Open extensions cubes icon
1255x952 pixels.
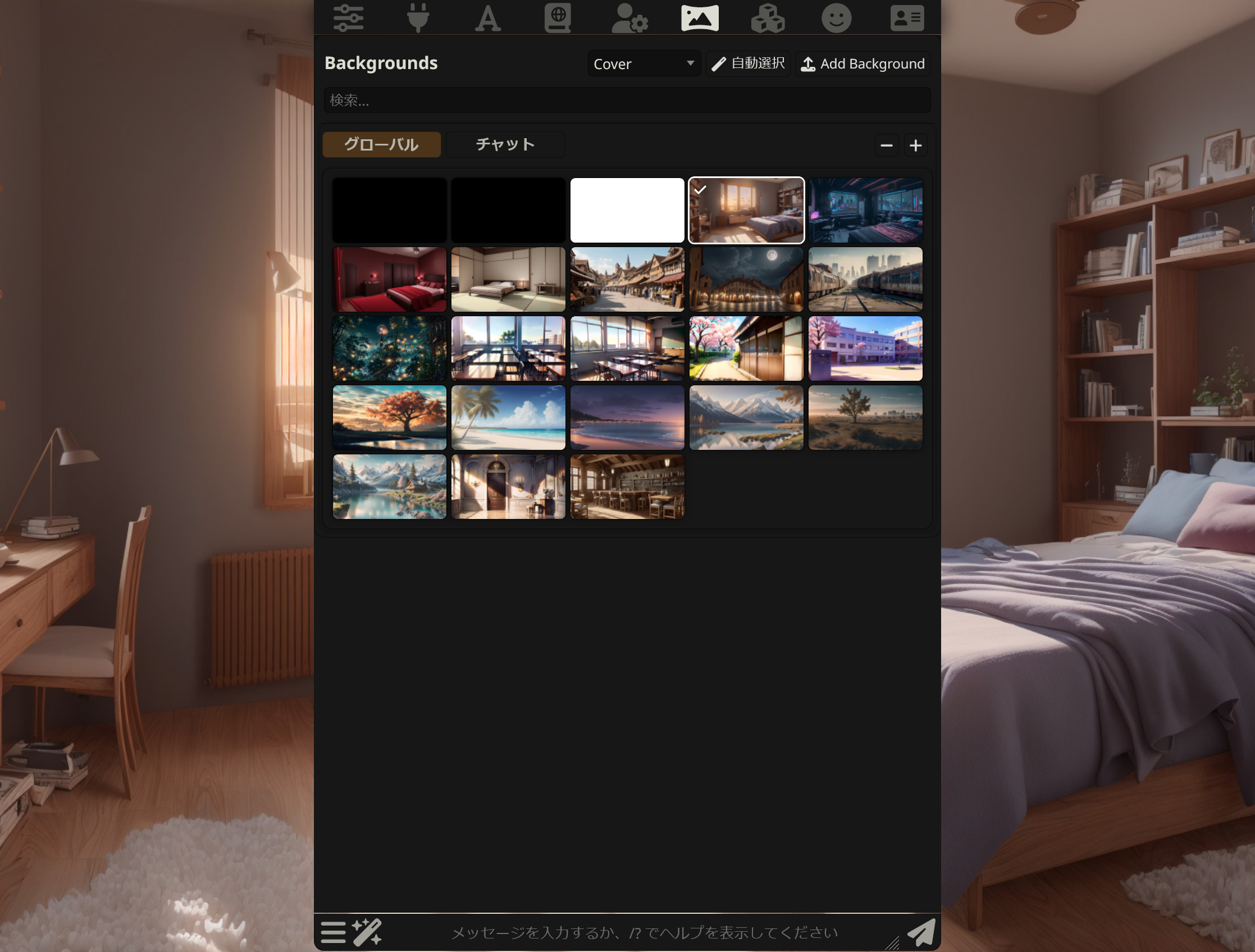[768, 18]
